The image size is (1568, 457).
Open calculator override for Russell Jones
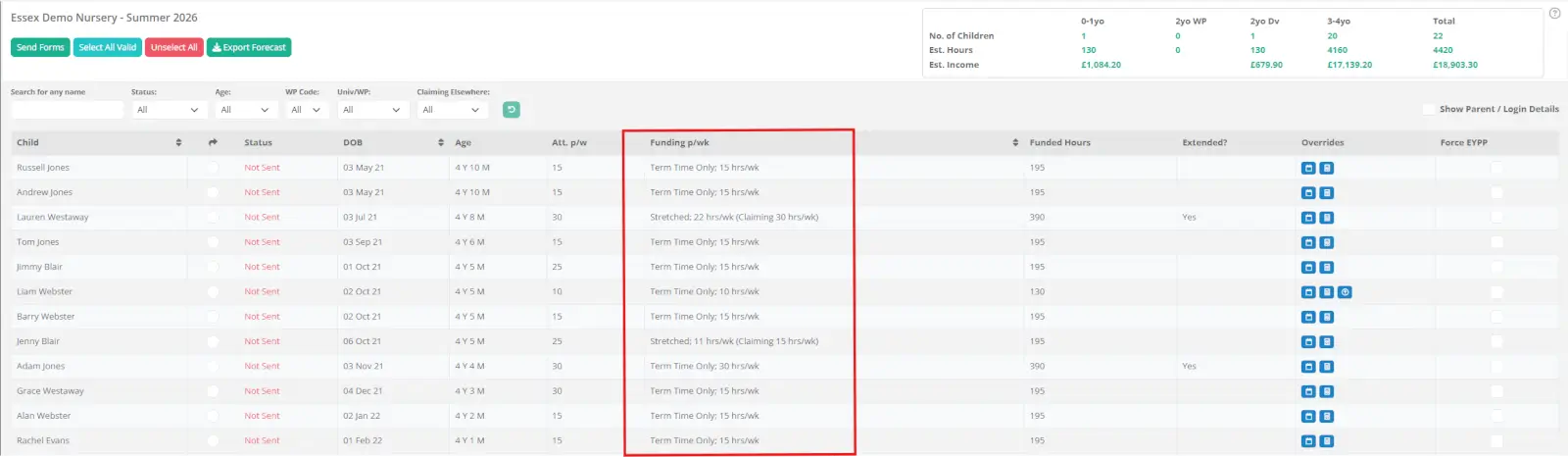(1326, 168)
